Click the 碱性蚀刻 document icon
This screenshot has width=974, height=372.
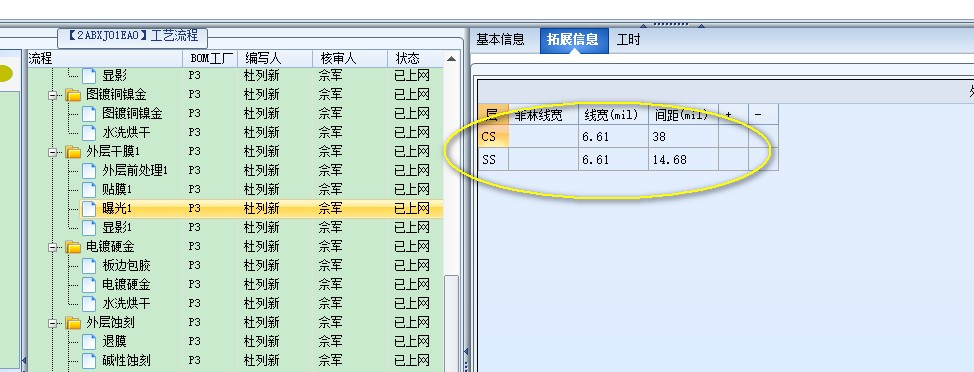pos(89,360)
